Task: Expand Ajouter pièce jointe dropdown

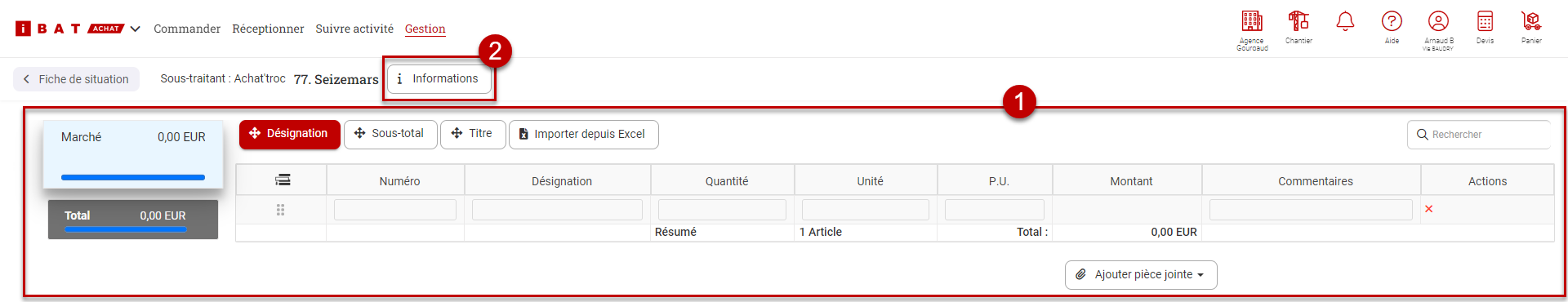Action: tap(1141, 275)
